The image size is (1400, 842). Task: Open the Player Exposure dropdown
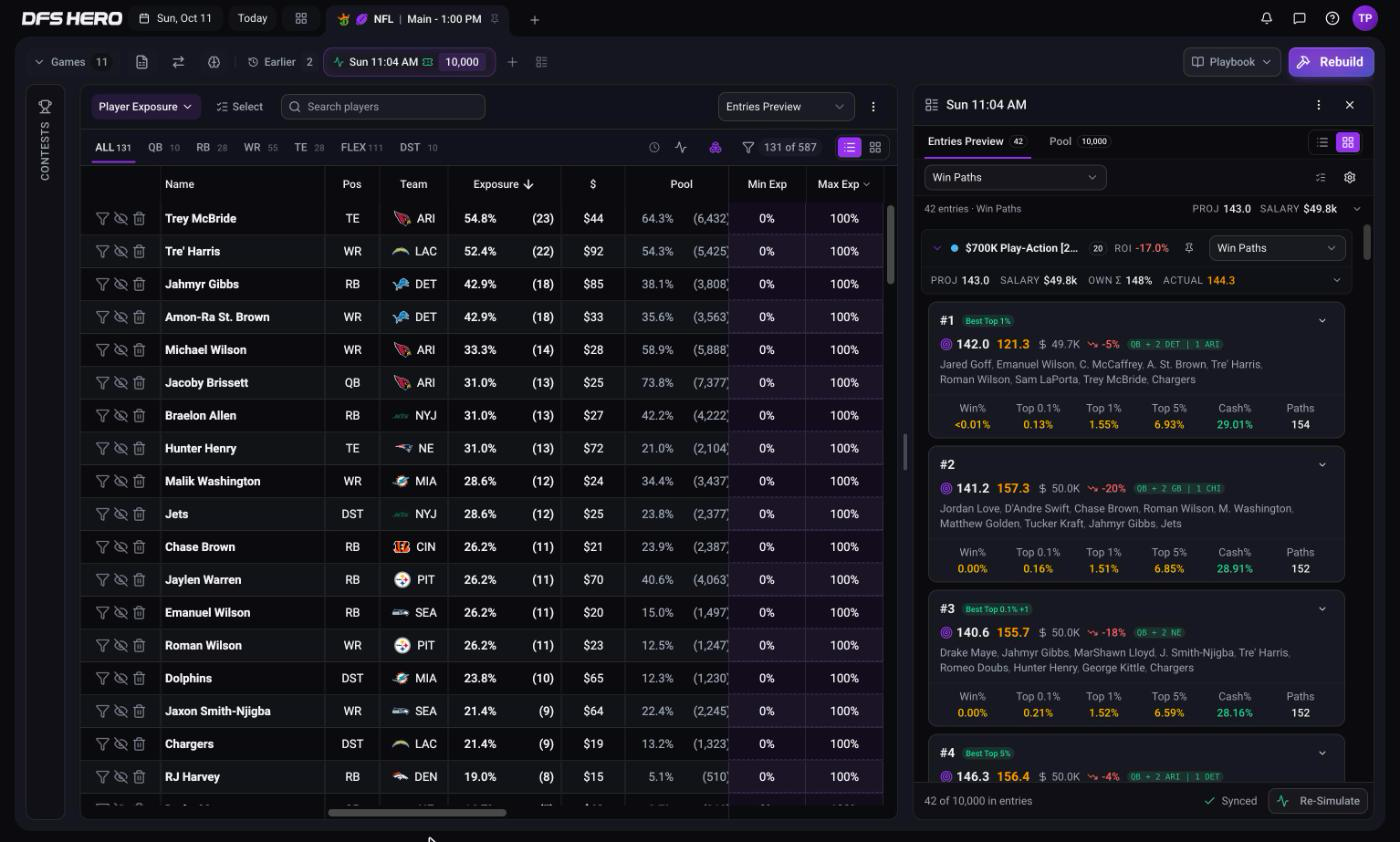[145, 106]
